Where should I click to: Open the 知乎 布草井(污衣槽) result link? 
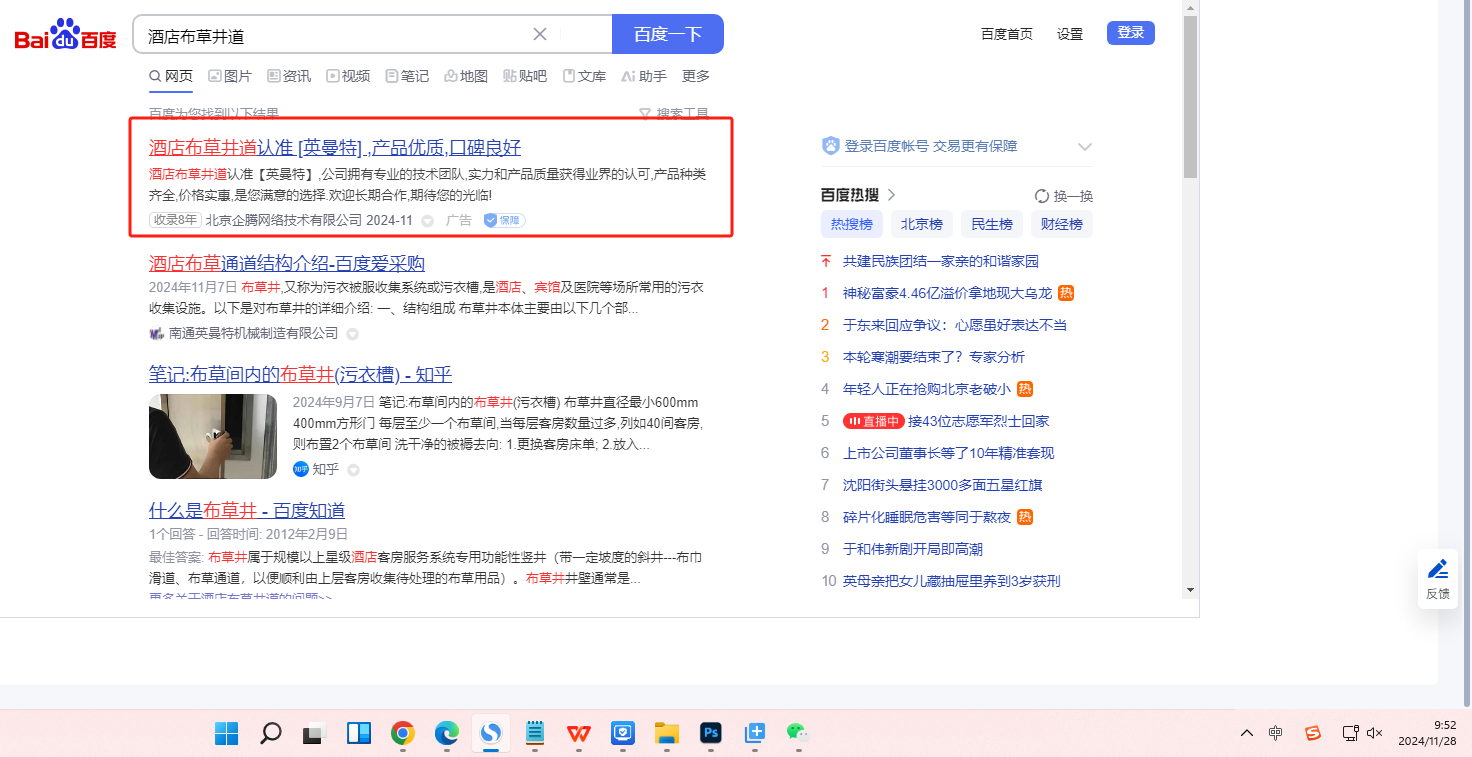(x=300, y=375)
